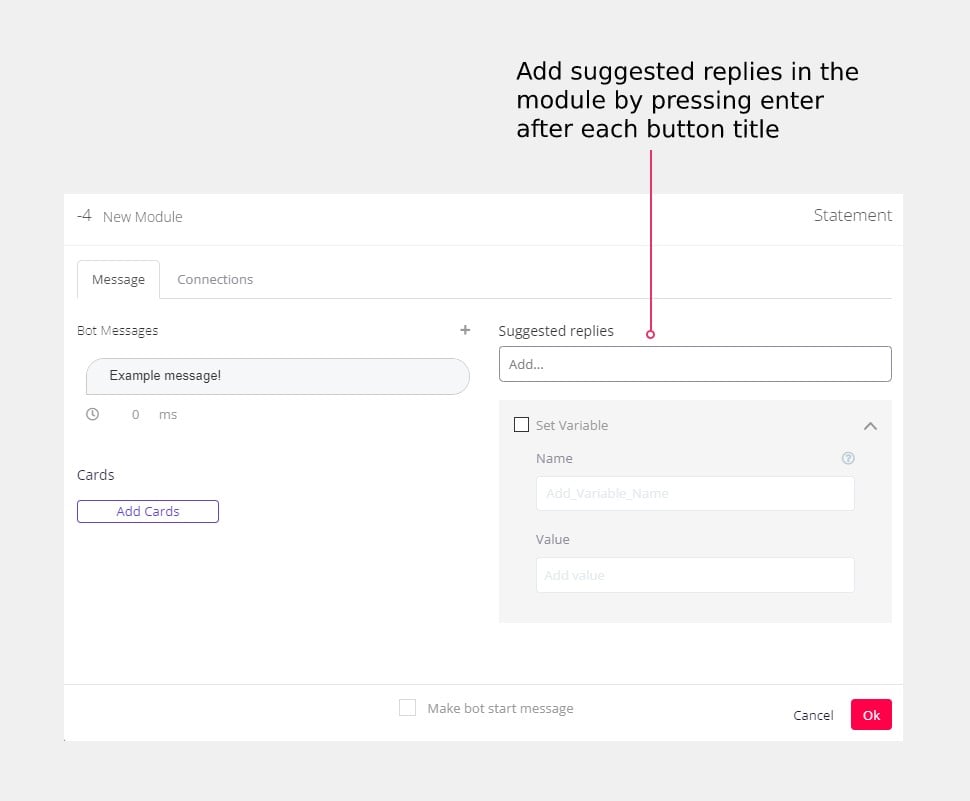Cancel the module edits
Viewport: 970px width, 801px height.
tap(812, 714)
